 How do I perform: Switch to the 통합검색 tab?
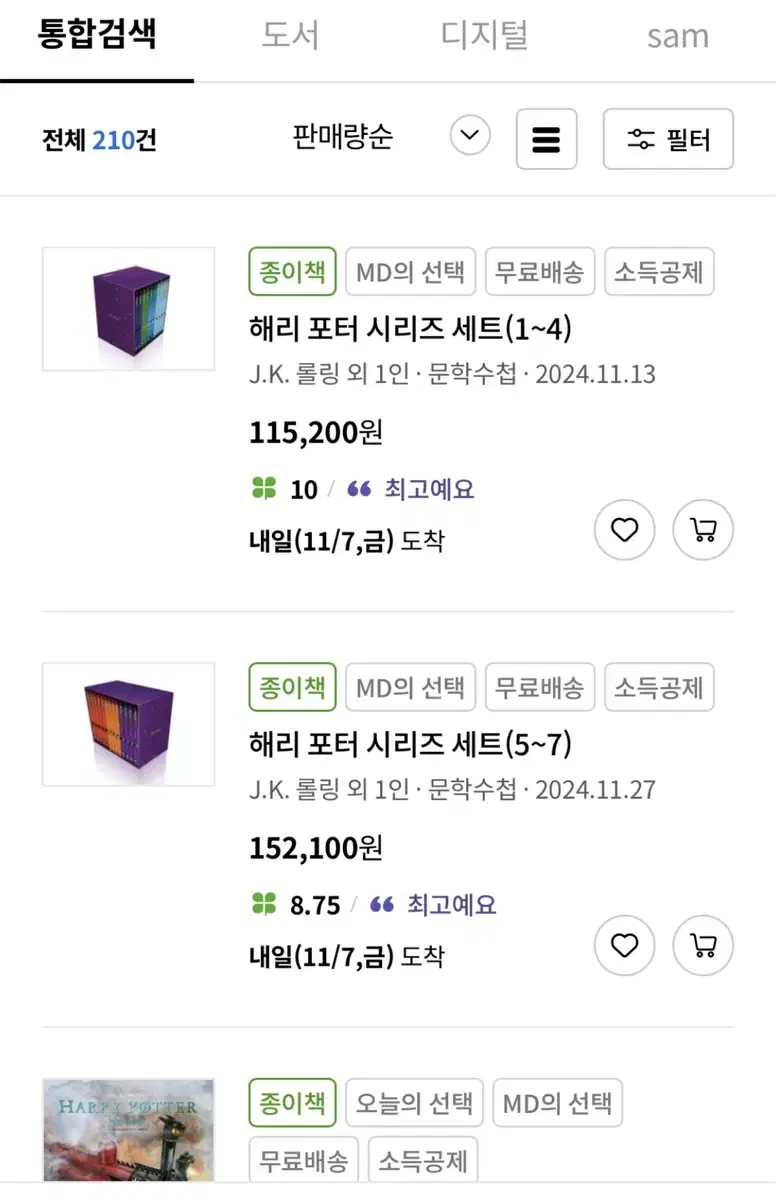tap(97, 36)
